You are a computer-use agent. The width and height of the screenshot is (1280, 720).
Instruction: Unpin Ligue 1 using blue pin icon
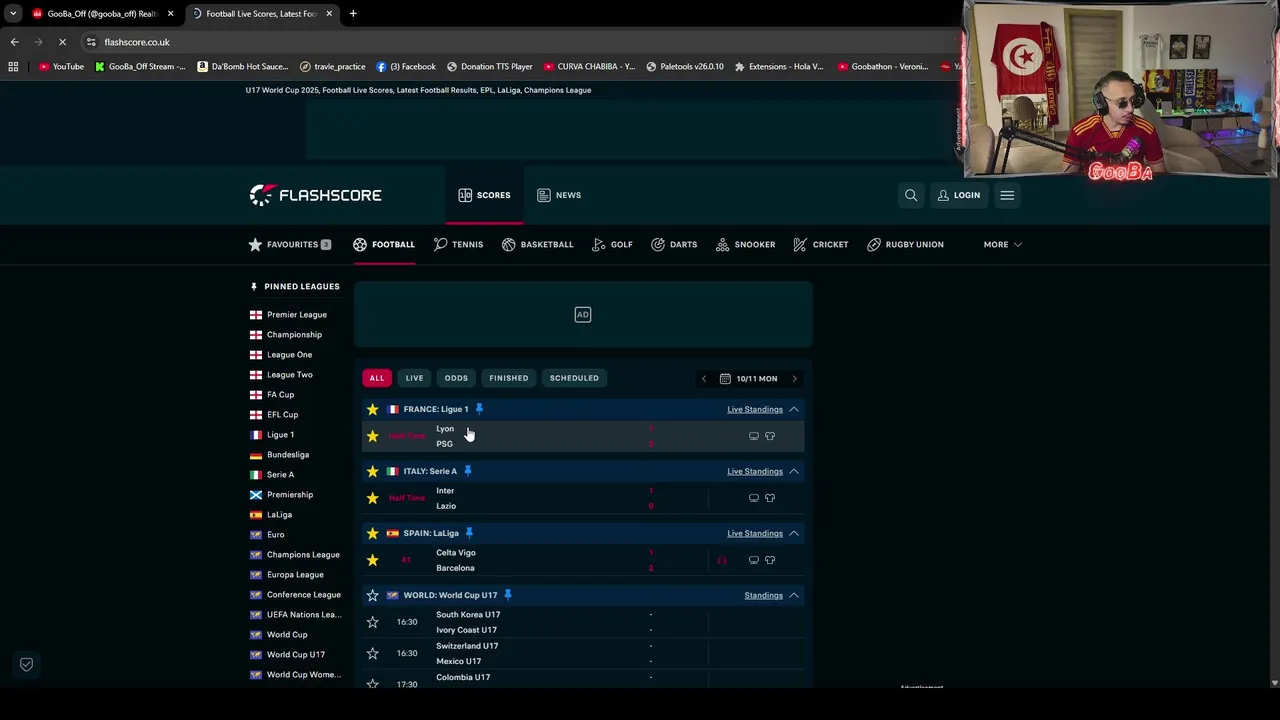click(479, 409)
